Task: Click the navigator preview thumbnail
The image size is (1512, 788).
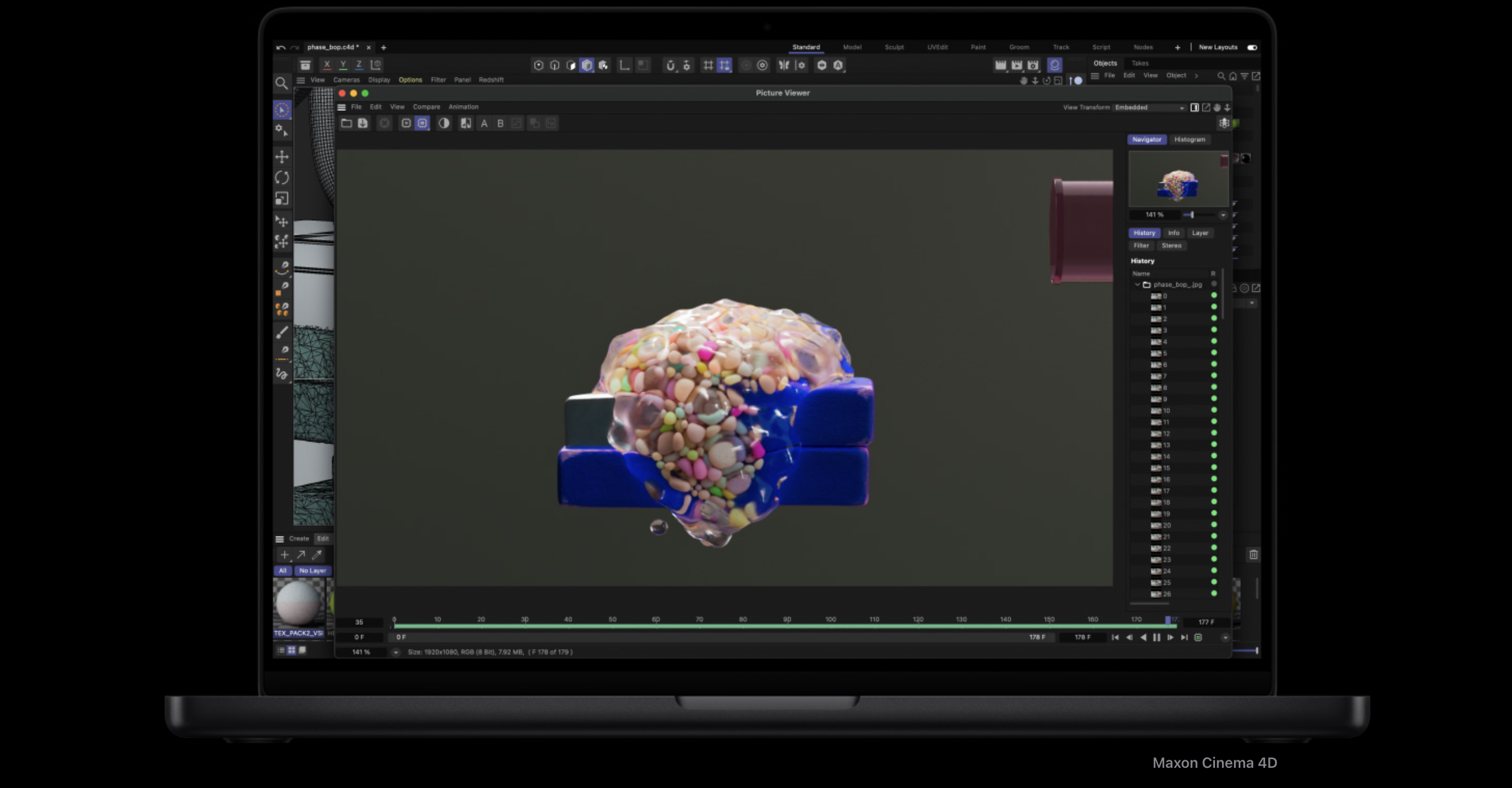Action: [1178, 179]
